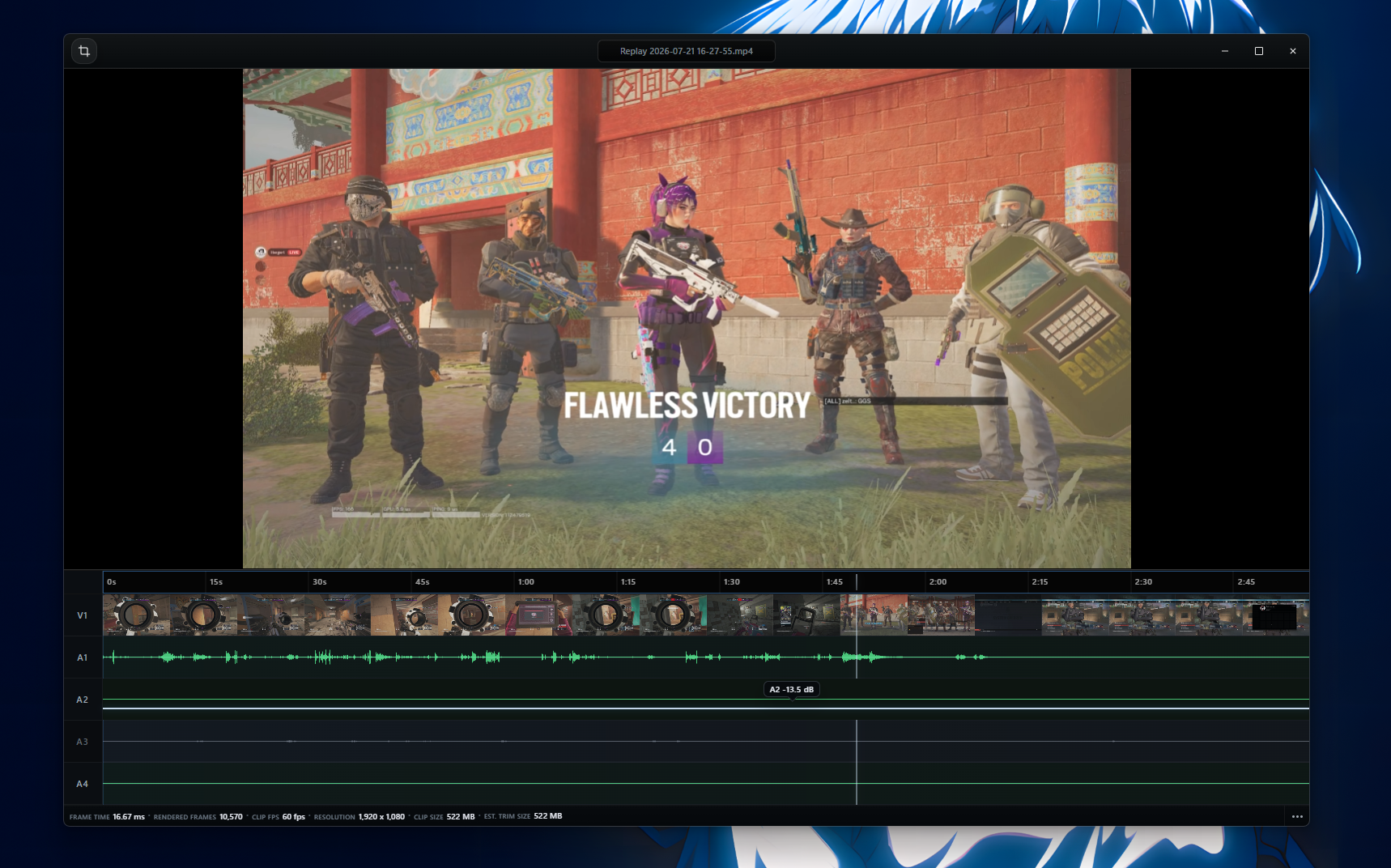
Task: Click the V1 thumbnail below the 1:00 mark
Action: (538, 615)
